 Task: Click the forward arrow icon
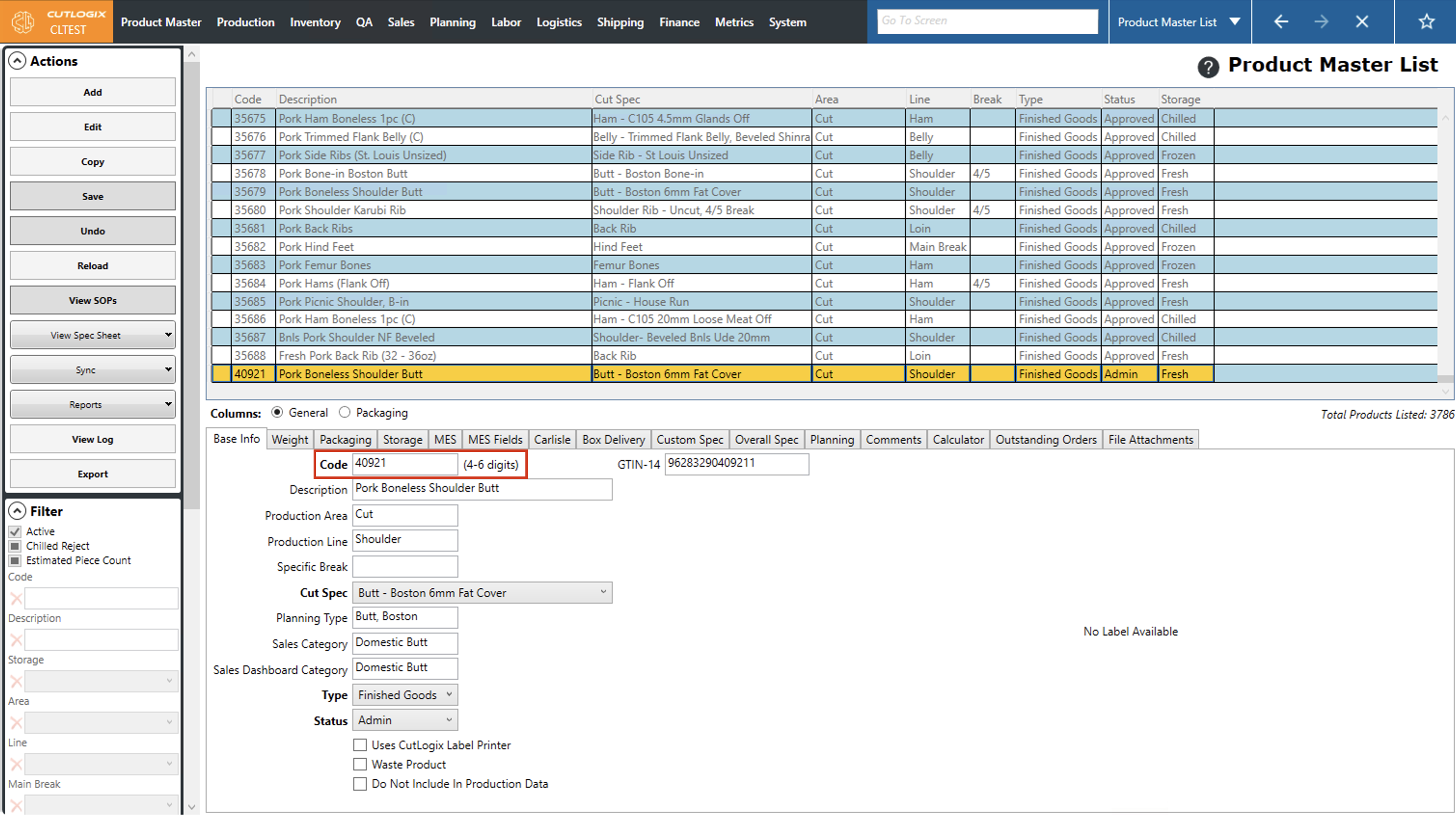[x=1321, y=22]
